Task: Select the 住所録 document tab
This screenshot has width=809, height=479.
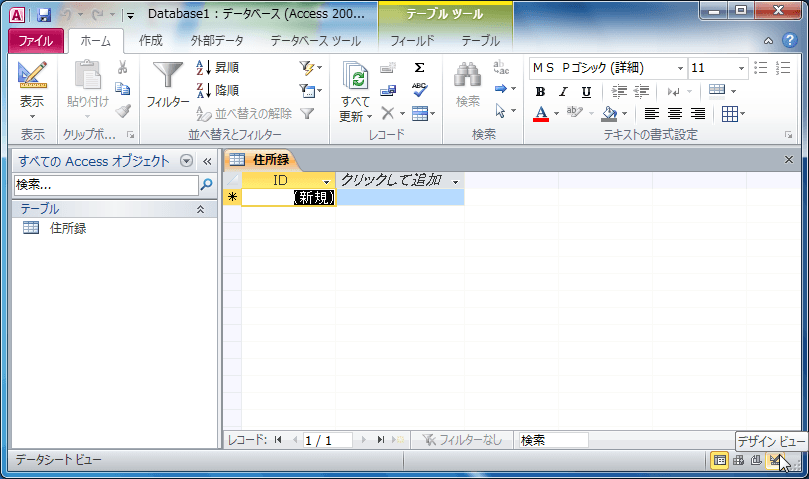Action: (261, 160)
